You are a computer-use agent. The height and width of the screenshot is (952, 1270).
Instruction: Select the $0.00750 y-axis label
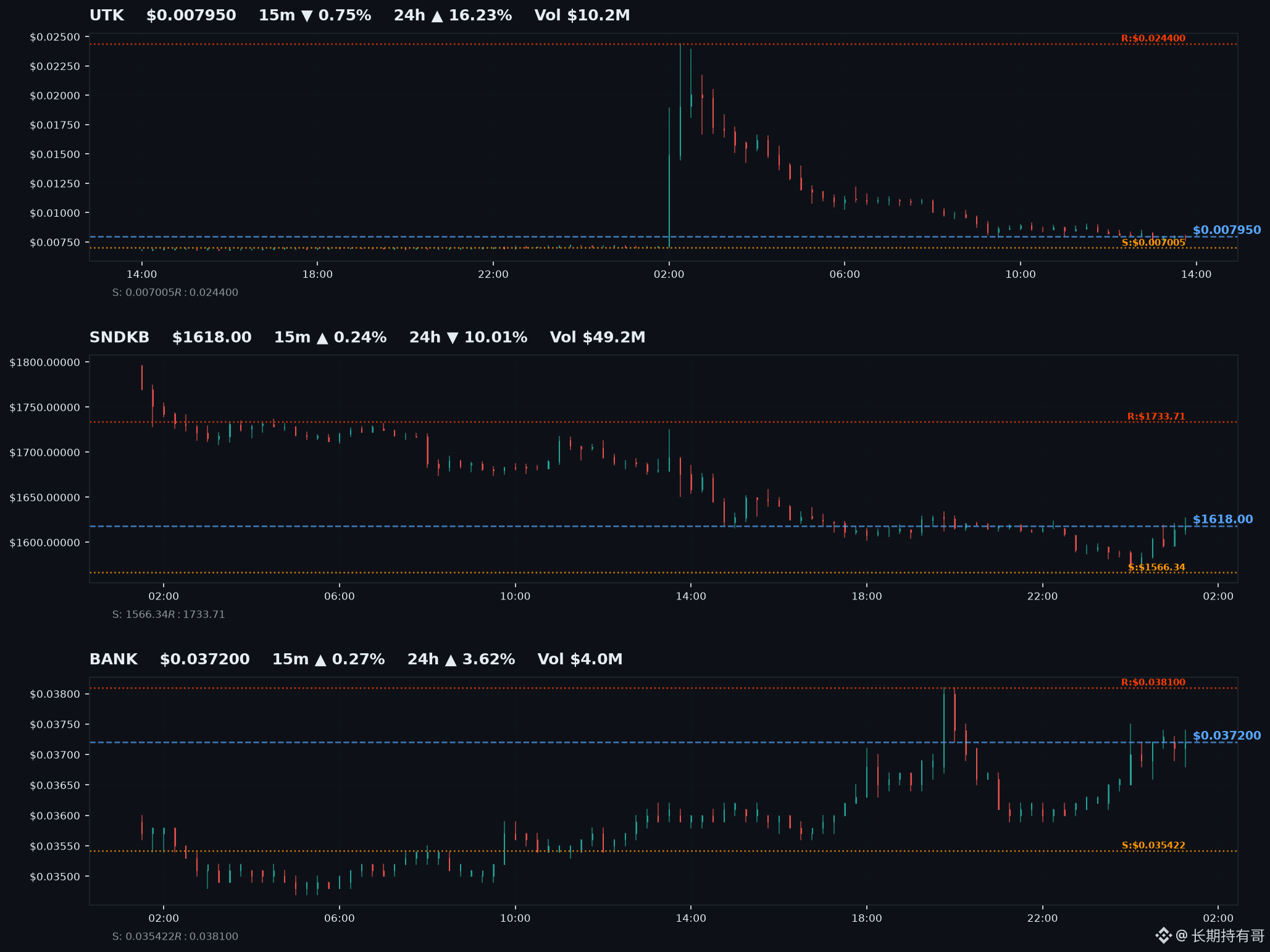[55, 243]
